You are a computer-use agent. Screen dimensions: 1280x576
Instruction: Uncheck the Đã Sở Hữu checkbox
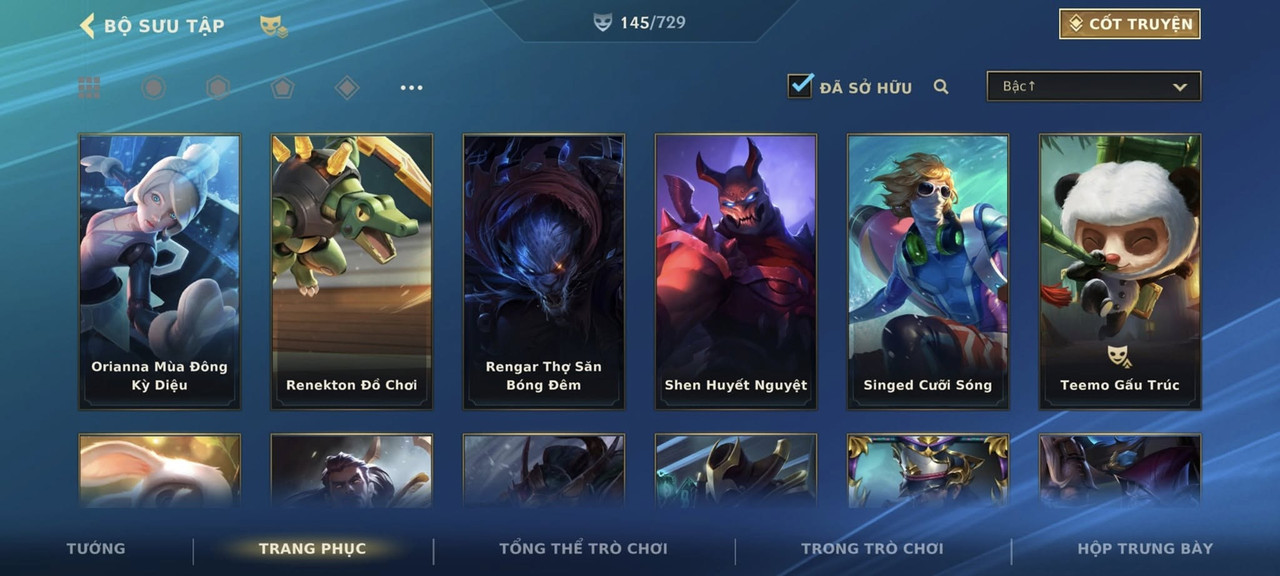[800, 86]
